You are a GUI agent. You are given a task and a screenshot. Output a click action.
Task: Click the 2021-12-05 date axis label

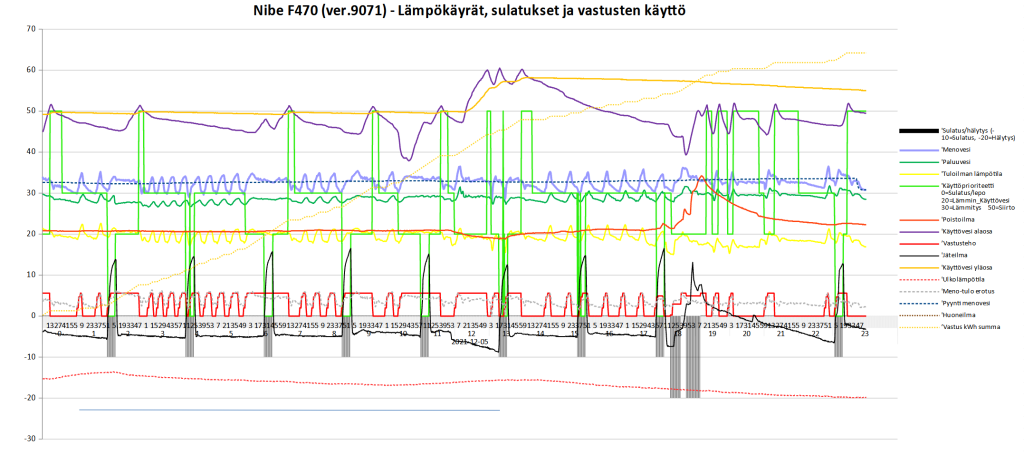pyautogui.click(x=471, y=340)
